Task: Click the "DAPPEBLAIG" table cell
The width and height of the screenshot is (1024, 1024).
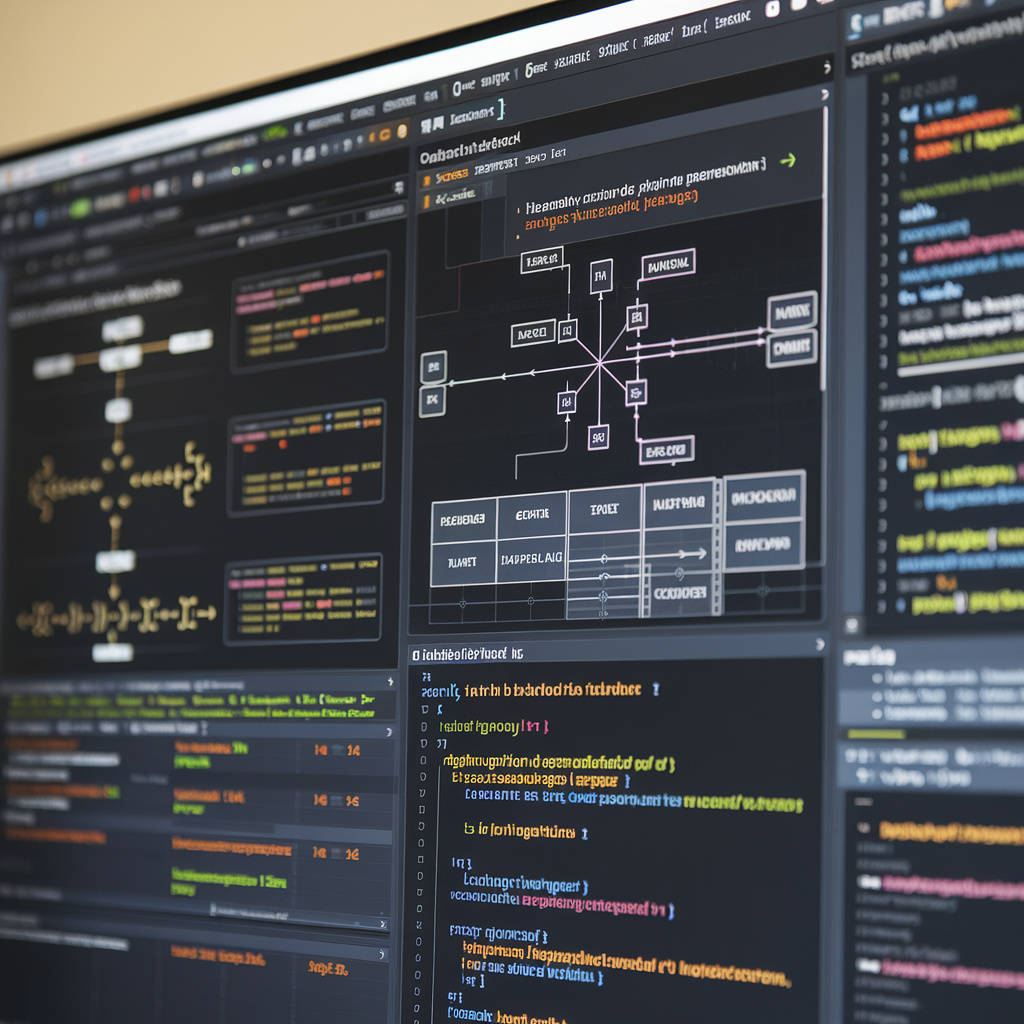Action: point(531,559)
